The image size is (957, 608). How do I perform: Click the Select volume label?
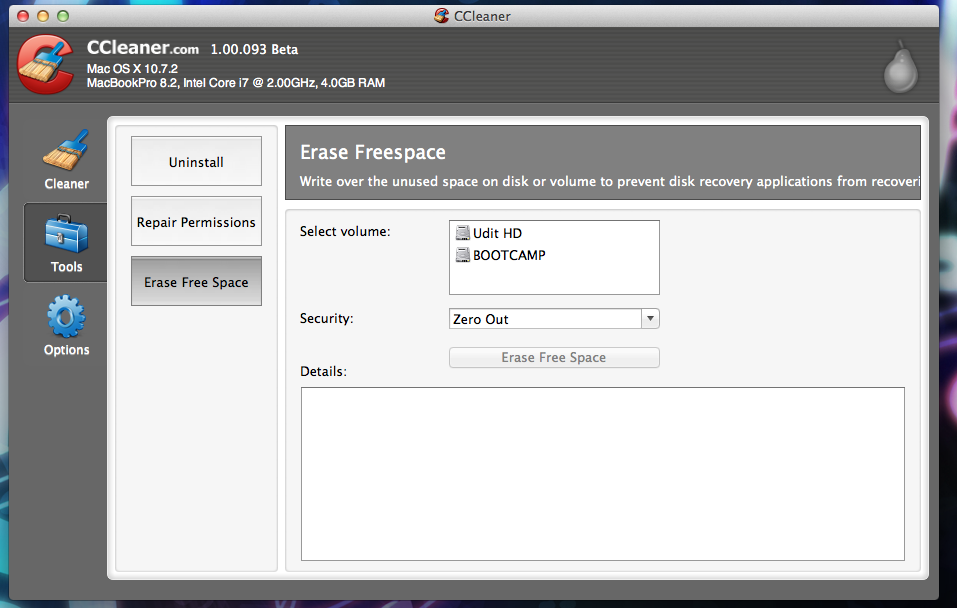click(x=345, y=231)
